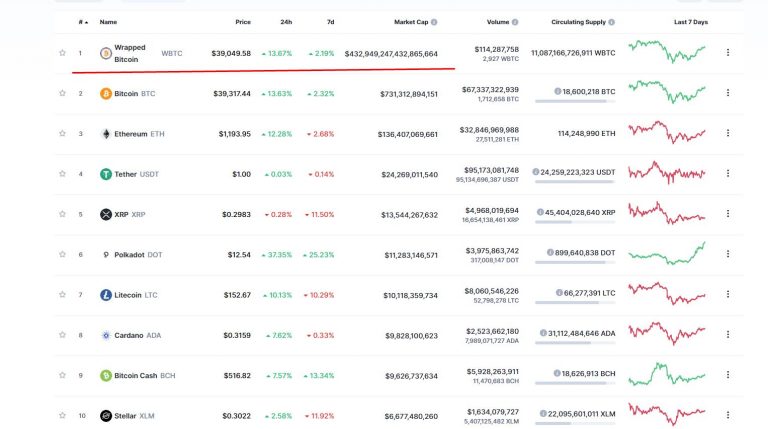This screenshot has height=429, width=768.
Task: Sort by Price column header
Action: (x=243, y=22)
